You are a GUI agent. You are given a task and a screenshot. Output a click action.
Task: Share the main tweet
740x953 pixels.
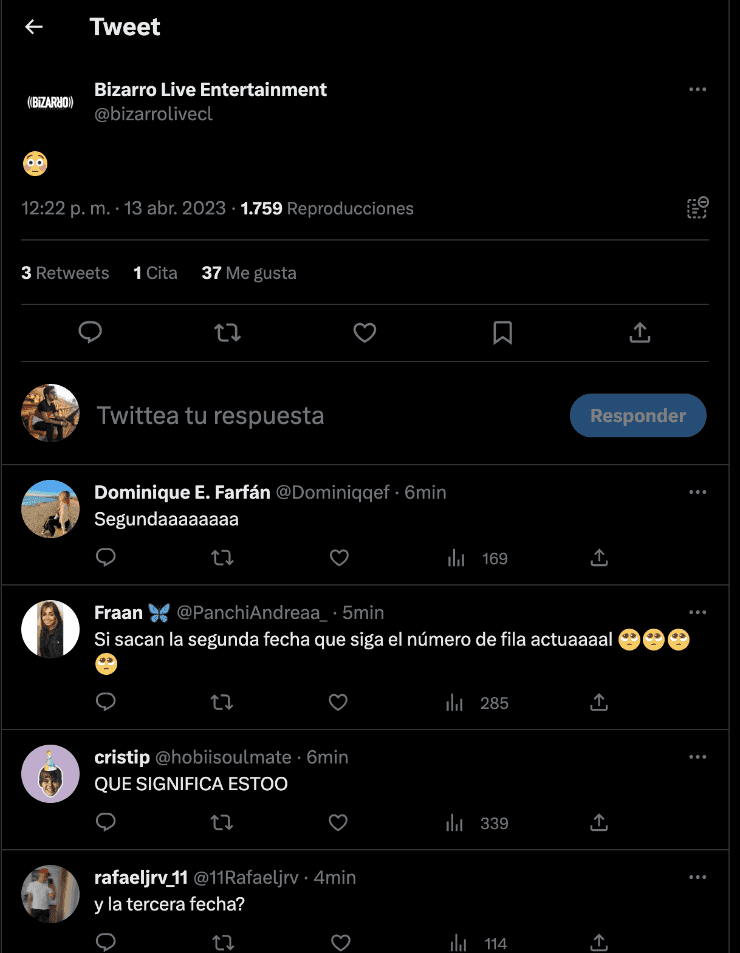tap(640, 332)
